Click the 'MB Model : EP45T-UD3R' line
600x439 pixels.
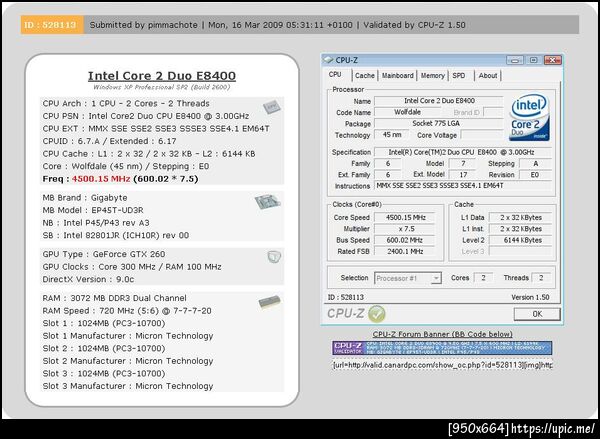coord(93,211)
